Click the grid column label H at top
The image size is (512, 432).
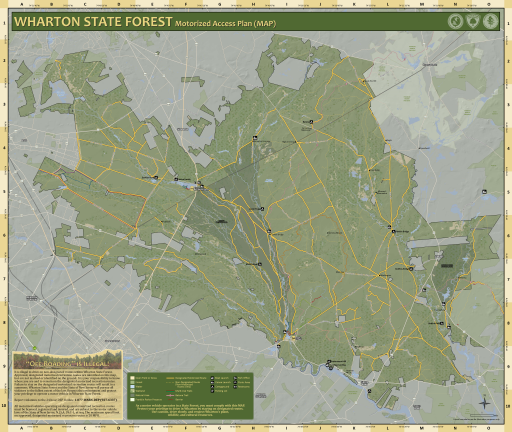coord(254,4)
